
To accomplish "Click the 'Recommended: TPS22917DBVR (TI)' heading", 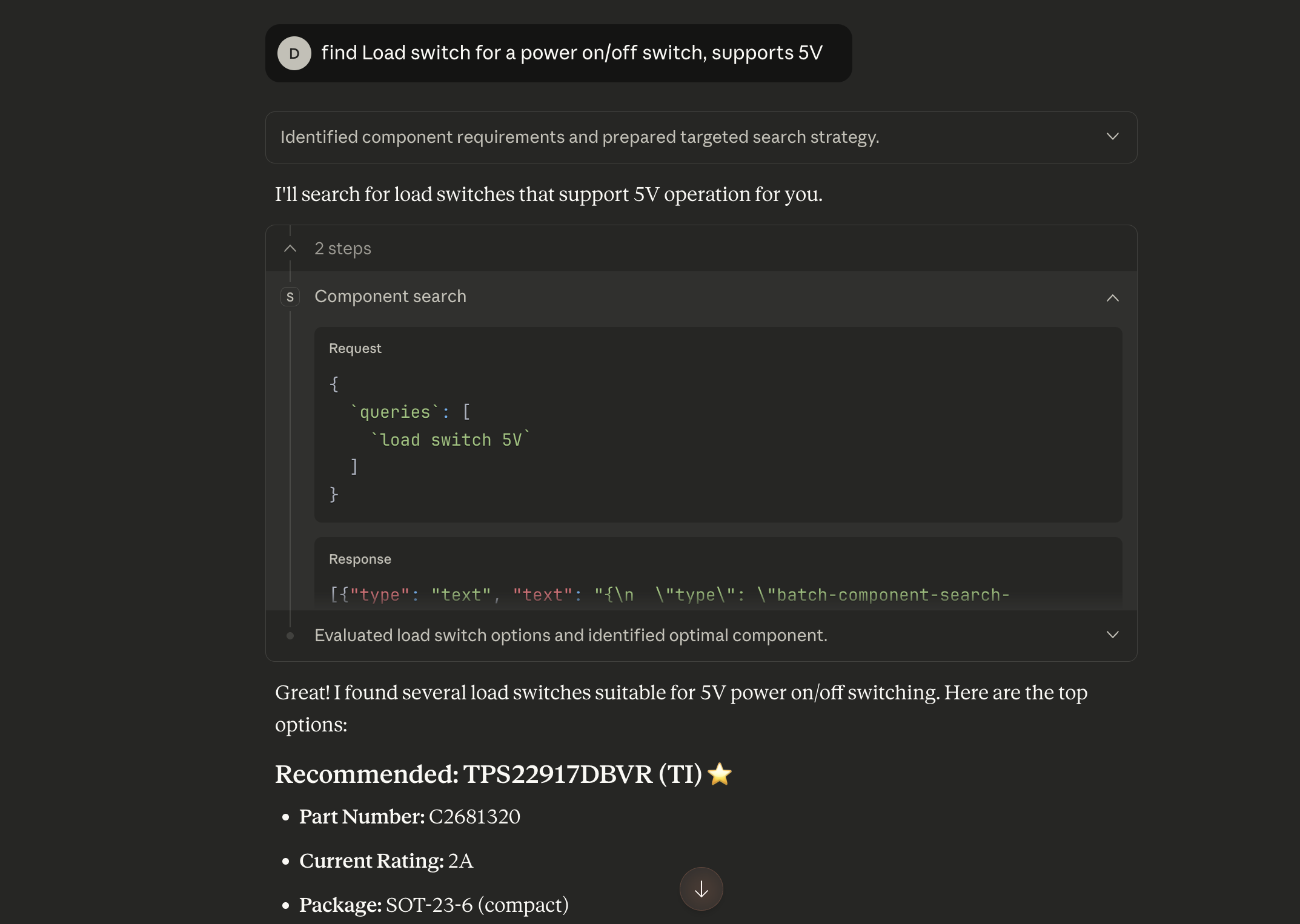I will point(488,774).
